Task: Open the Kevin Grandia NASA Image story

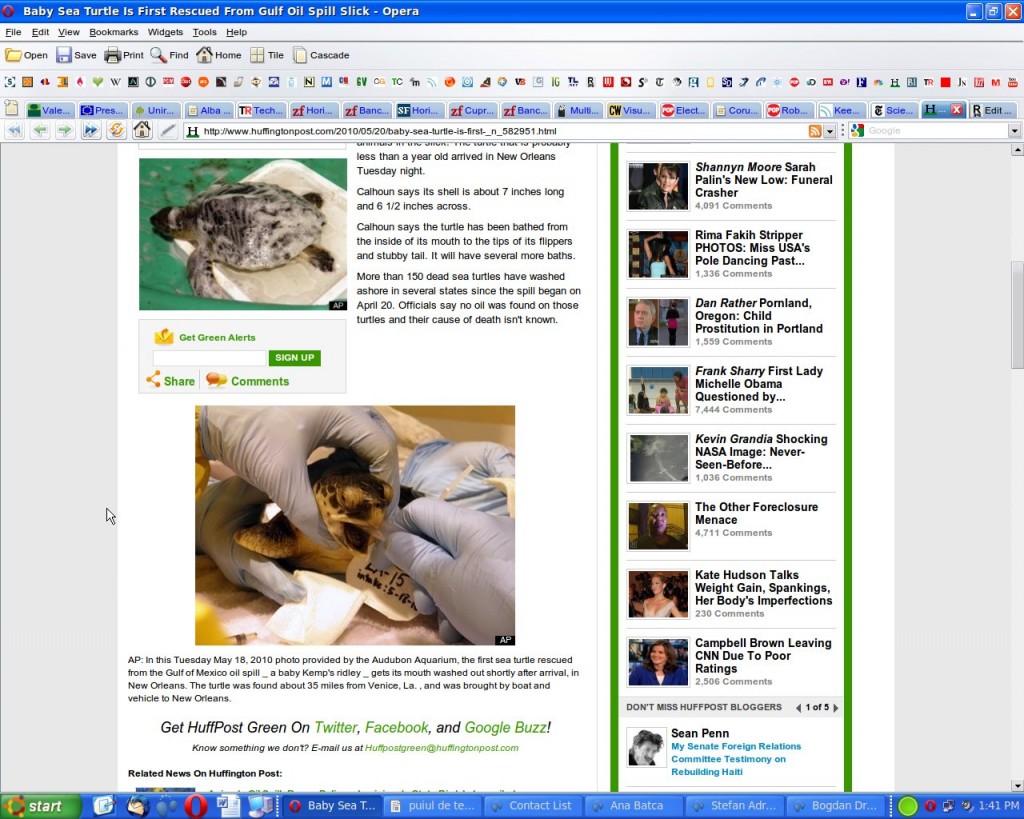Action: [761, 452]
